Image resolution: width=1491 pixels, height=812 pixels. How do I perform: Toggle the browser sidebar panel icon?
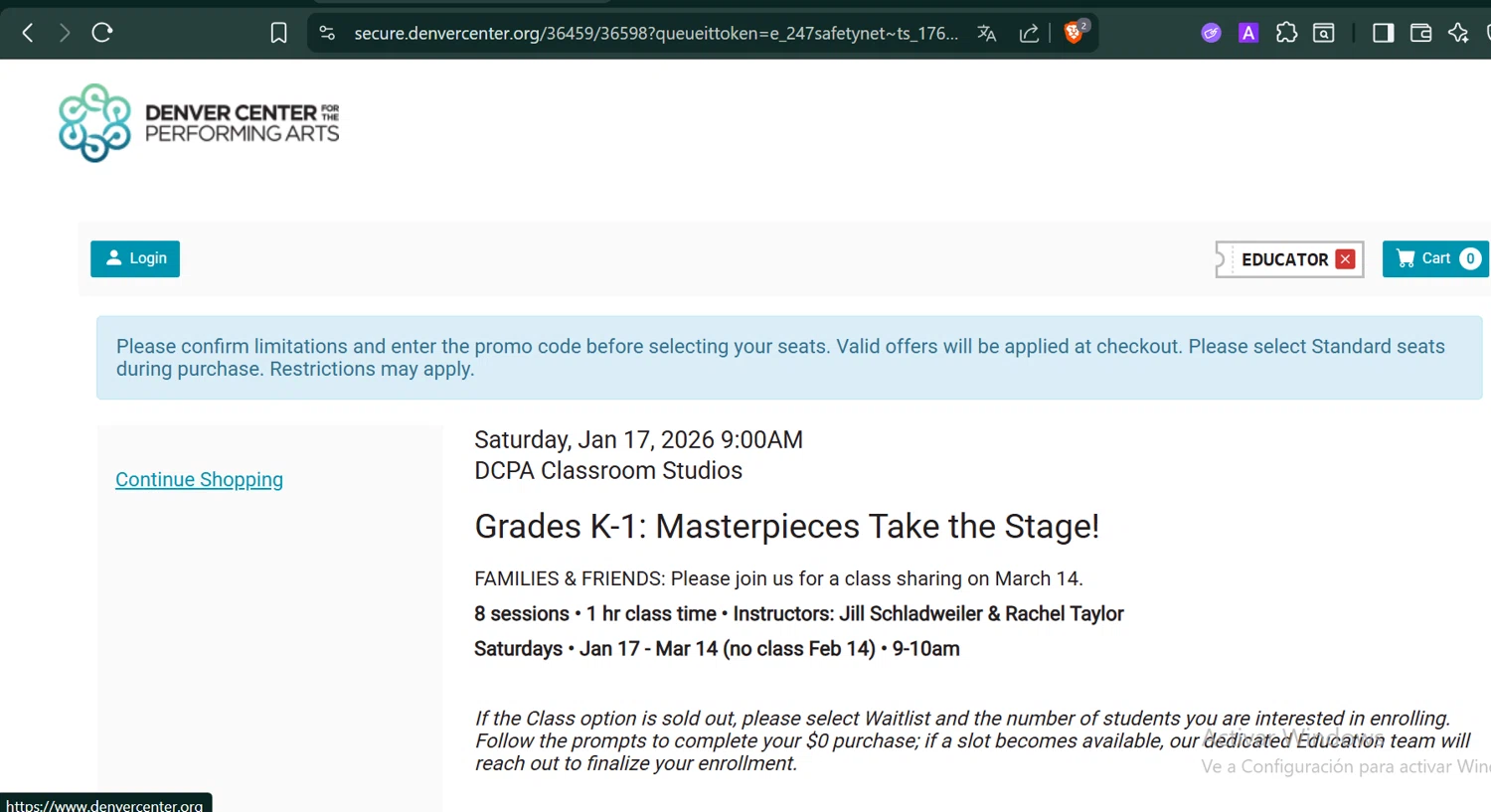click(1383, 33)
